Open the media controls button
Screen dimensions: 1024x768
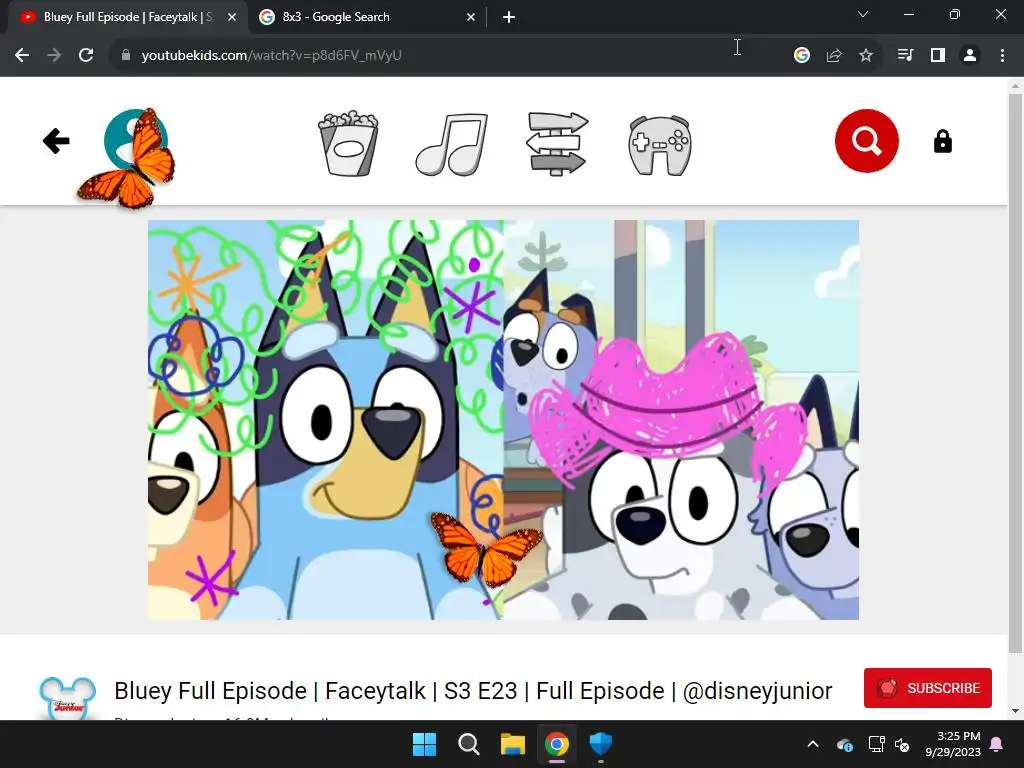click(x=905, y=56)
